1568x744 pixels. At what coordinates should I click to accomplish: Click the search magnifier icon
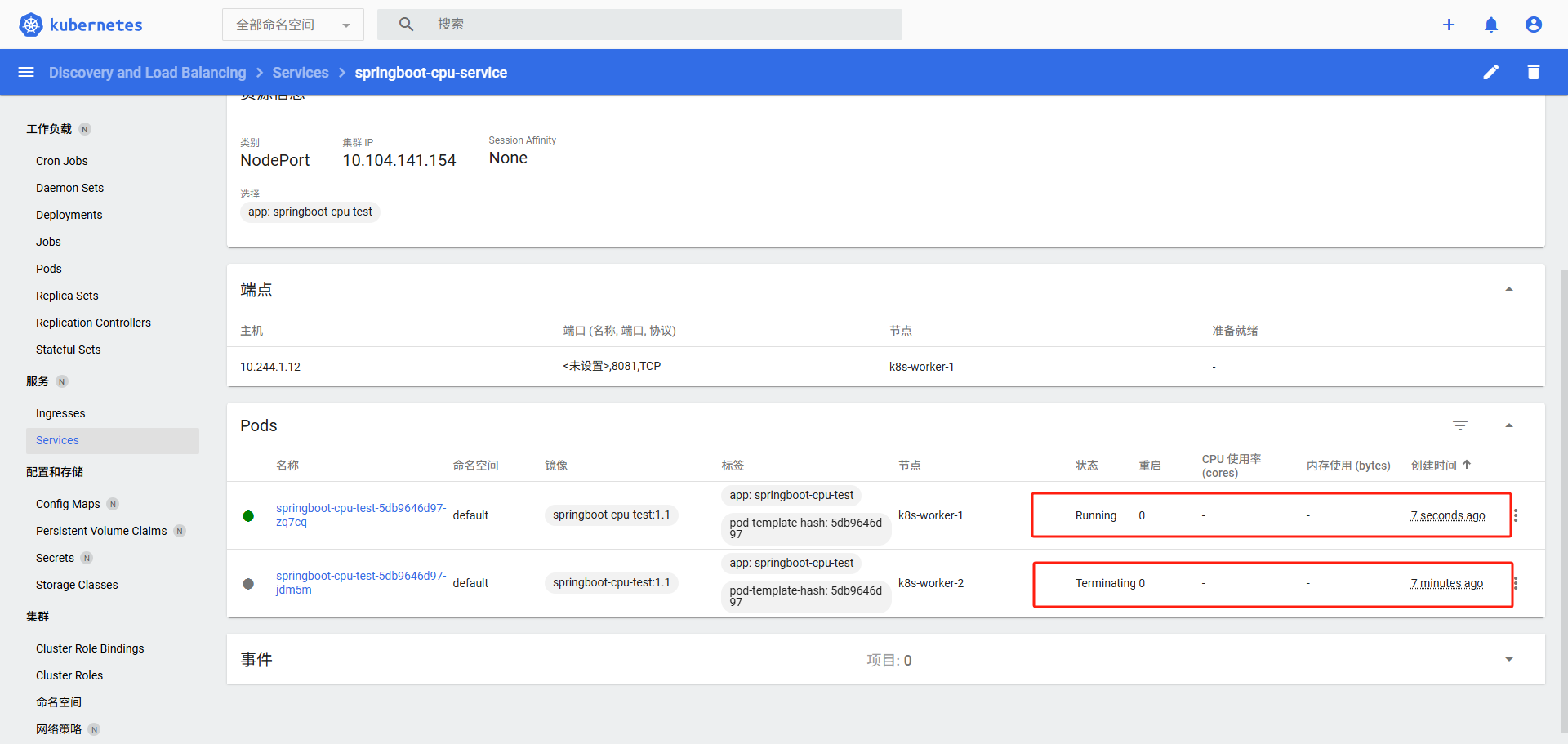[x=406, y=25]
